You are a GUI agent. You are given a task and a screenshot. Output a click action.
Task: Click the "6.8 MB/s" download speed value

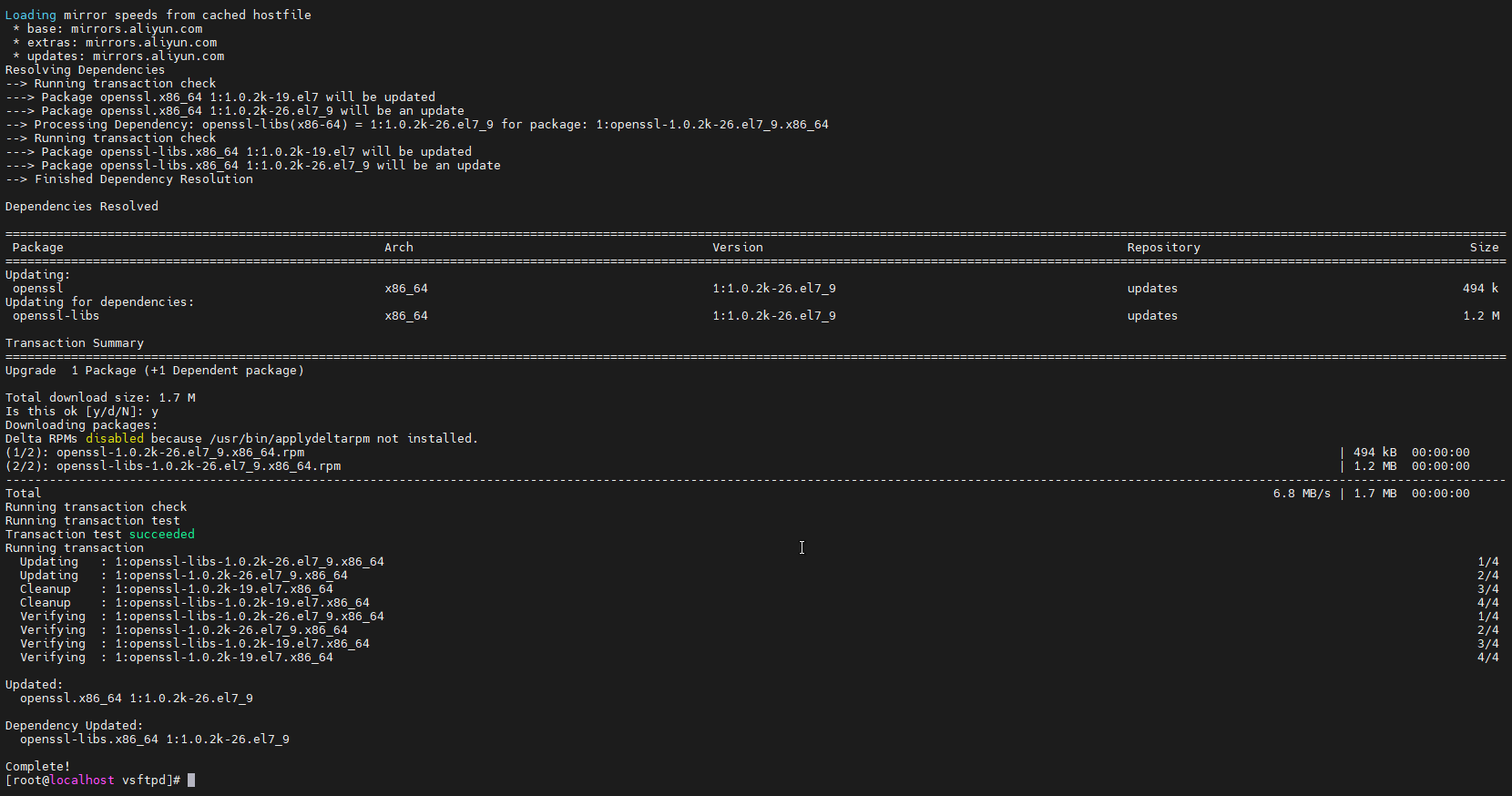tap(1301, 494)
